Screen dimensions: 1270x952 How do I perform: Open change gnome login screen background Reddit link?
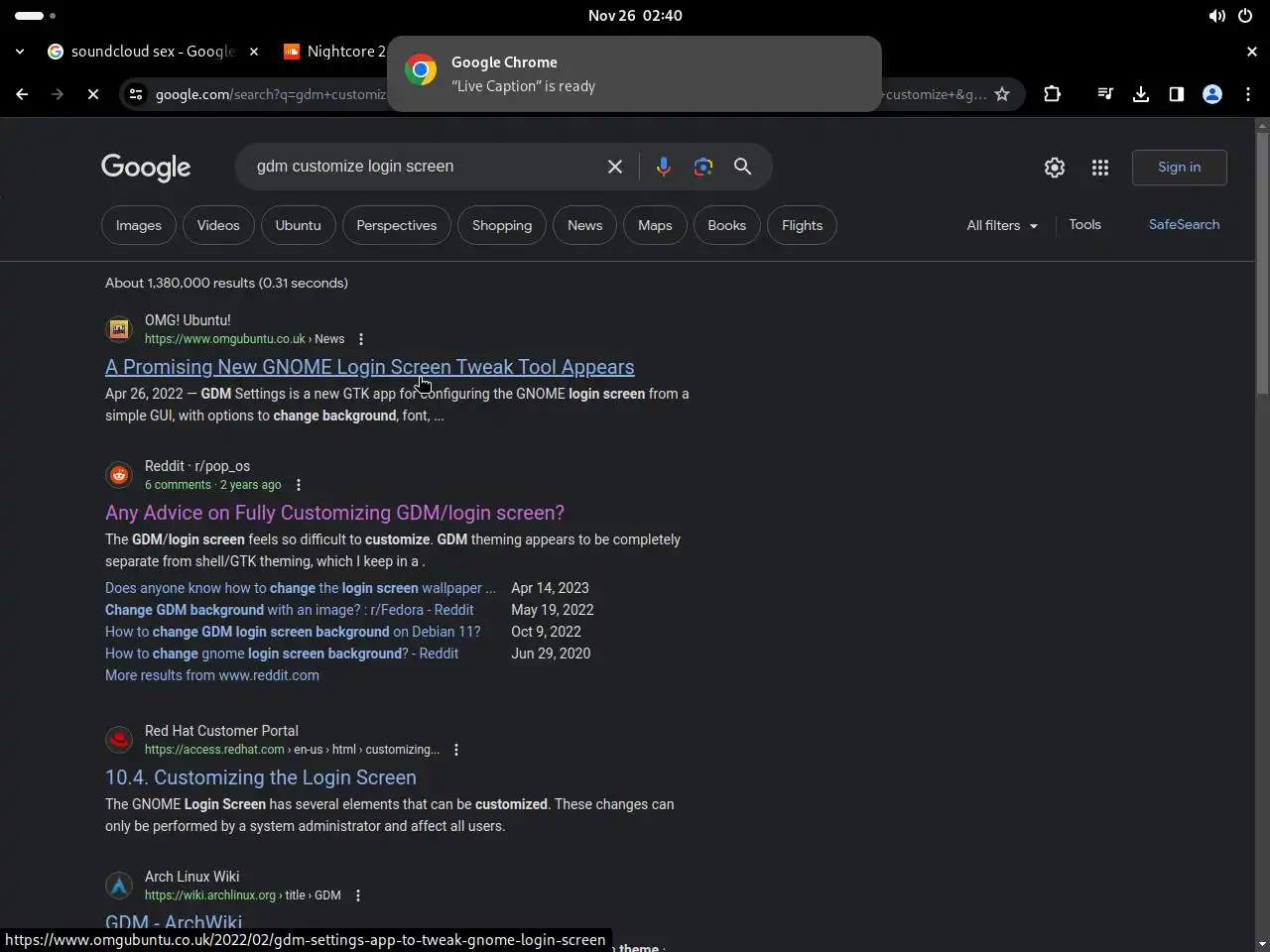tap(282, 654)
